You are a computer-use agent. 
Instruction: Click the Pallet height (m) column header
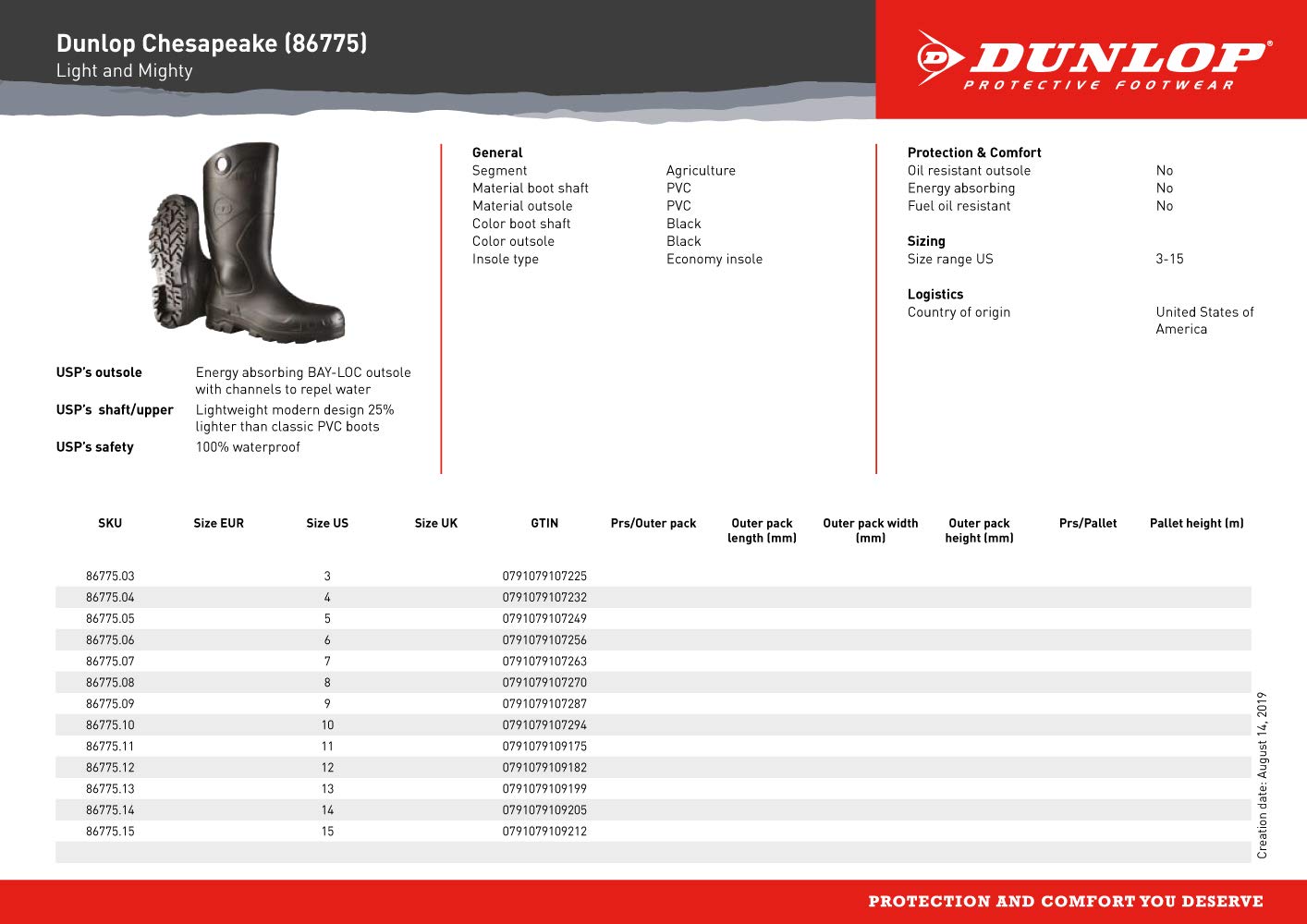1196,523
